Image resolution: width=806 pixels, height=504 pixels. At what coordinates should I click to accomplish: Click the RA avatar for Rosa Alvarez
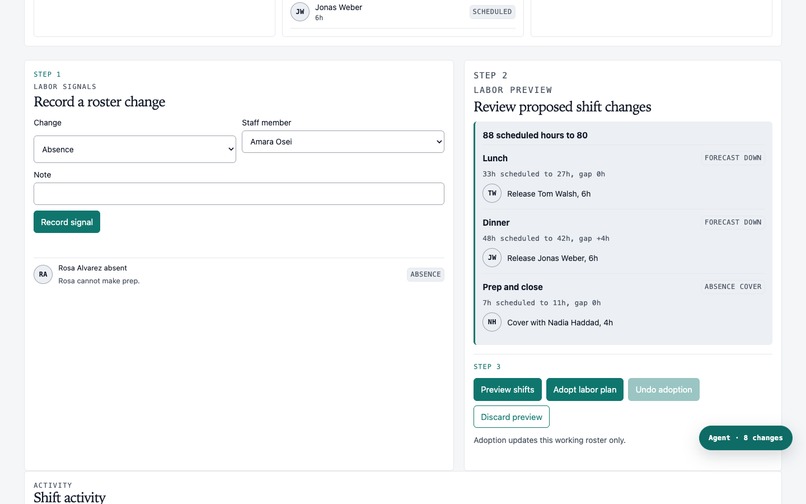point(43,274)
